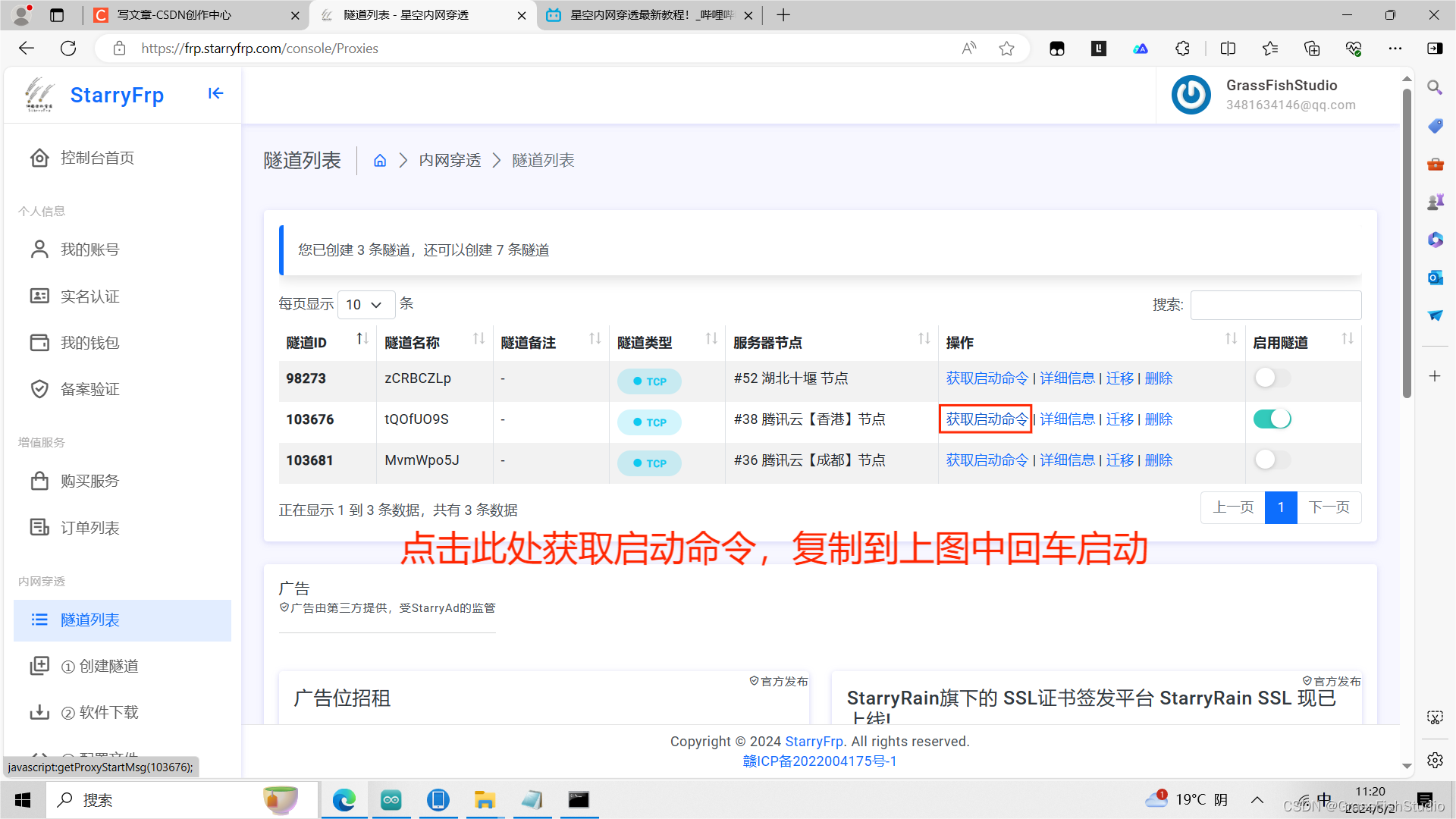
Task: Open the per-page count dropdown showing 10
Action: pos(366,304)
